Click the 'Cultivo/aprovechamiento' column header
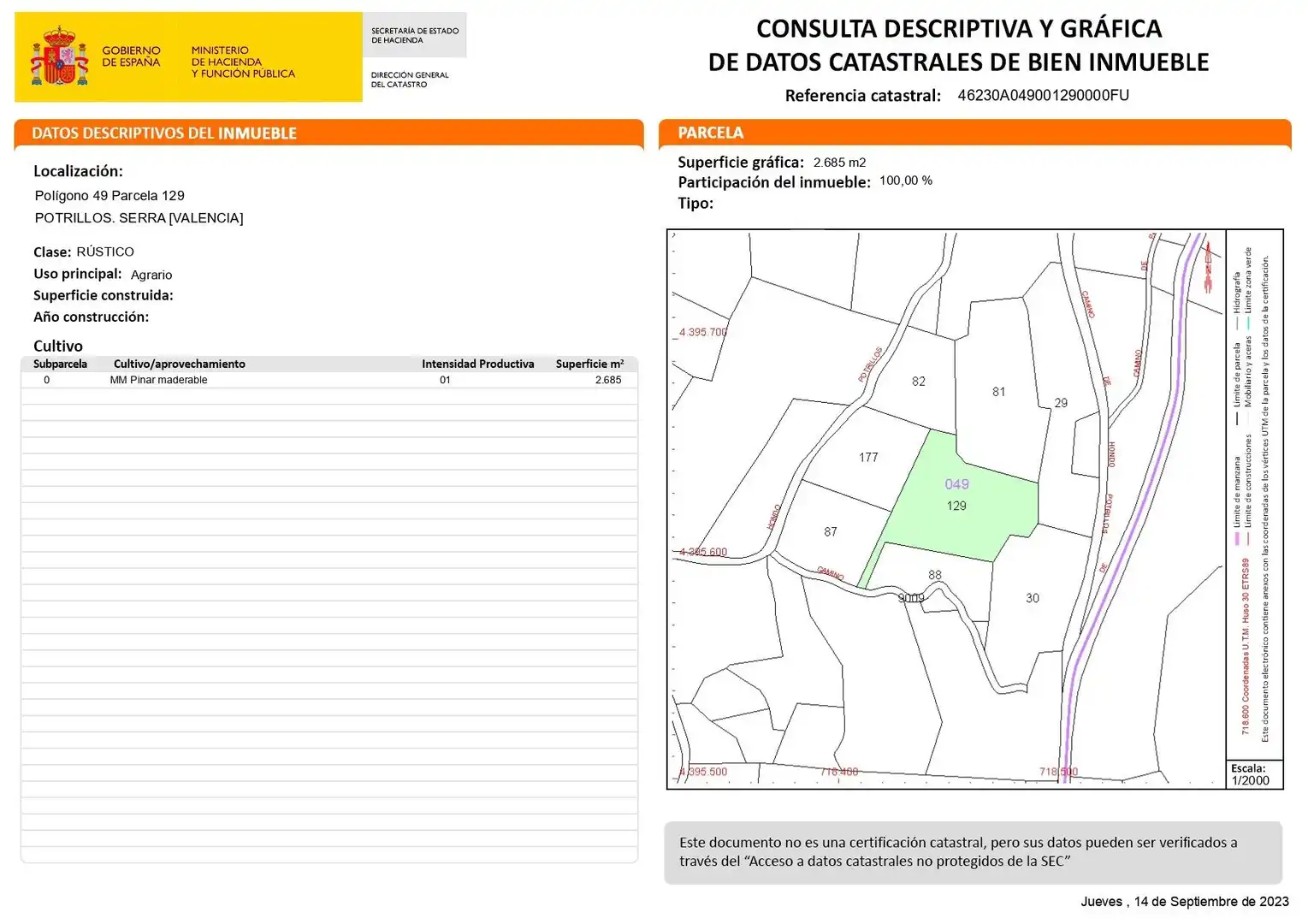 point(180,364)
